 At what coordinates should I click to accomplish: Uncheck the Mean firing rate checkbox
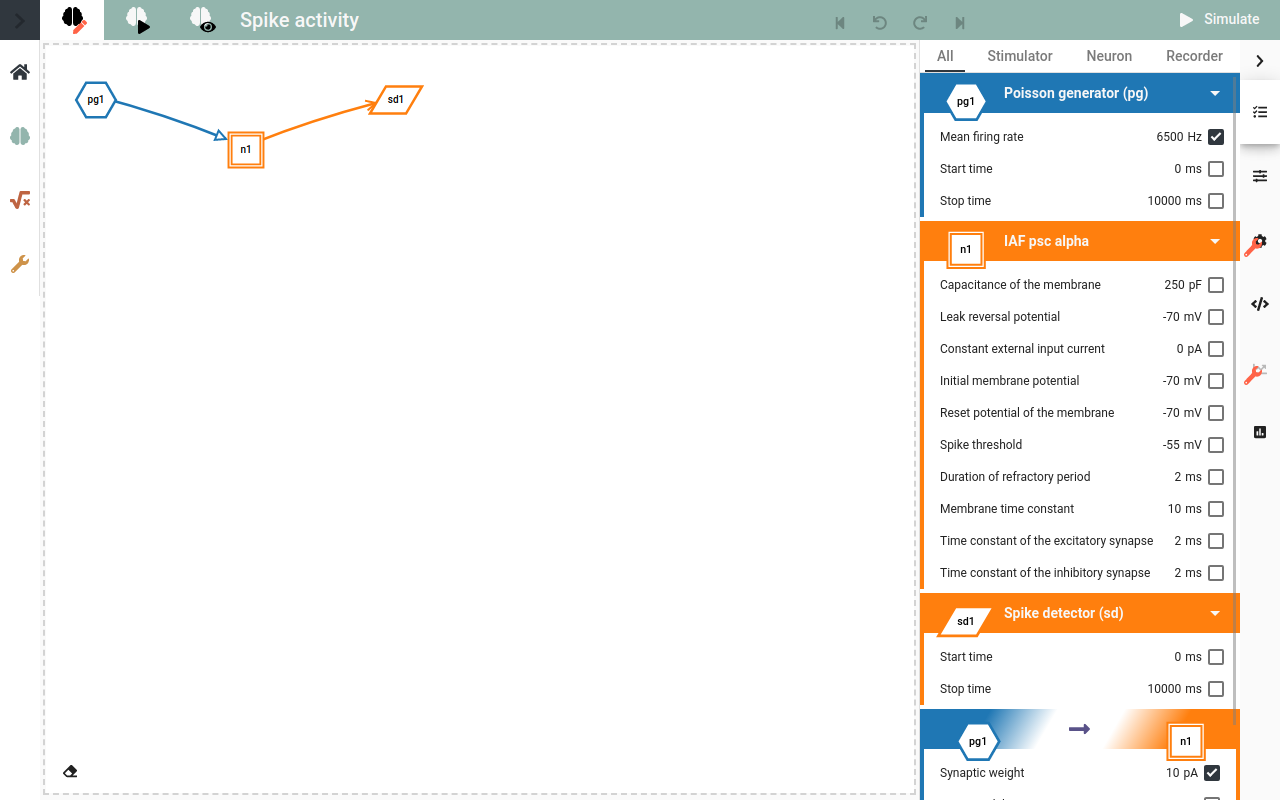click(x=1216, y=137)
